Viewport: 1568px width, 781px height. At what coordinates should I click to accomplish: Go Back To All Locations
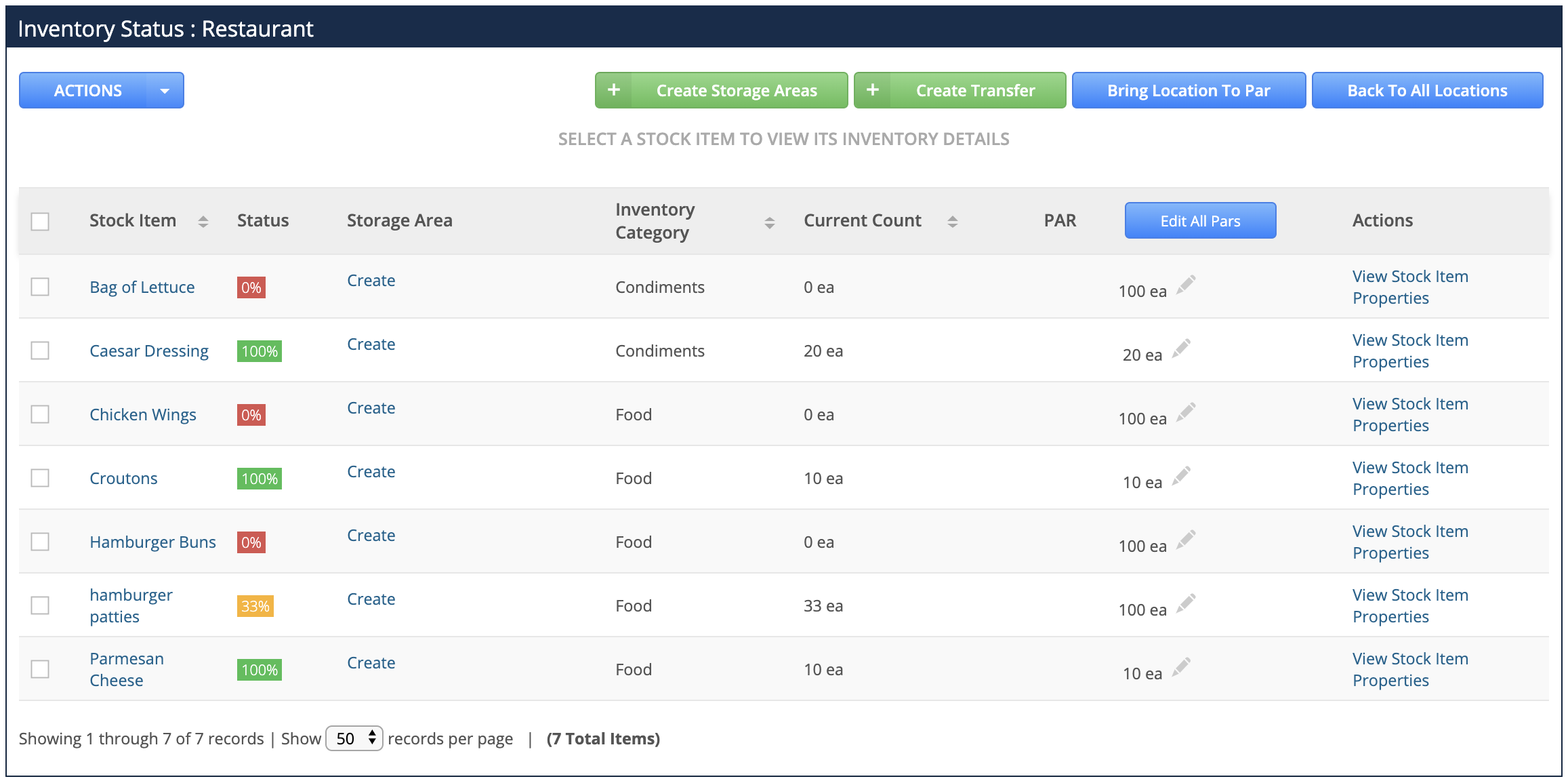tap(1427, 90)
